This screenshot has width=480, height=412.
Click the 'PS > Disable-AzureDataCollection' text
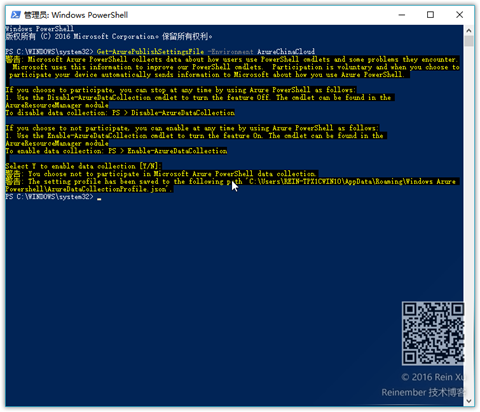[173, 113]
